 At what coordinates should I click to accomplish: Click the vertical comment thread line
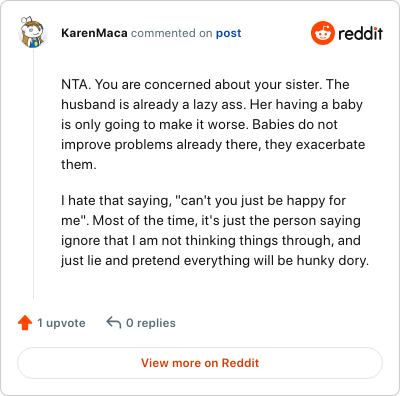(33, 173)
